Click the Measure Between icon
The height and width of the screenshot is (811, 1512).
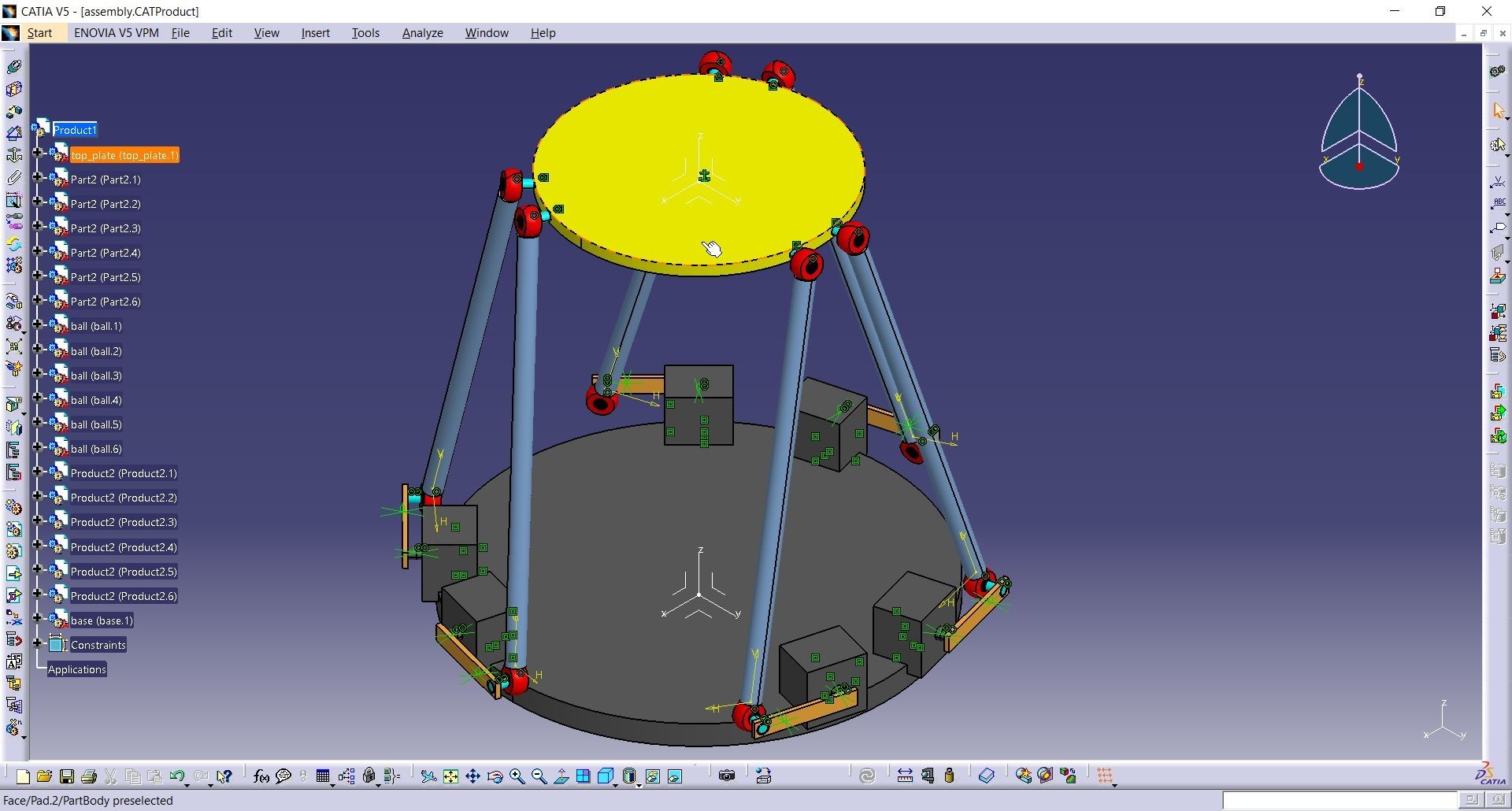pyautogui.click(x=905, y=776)
